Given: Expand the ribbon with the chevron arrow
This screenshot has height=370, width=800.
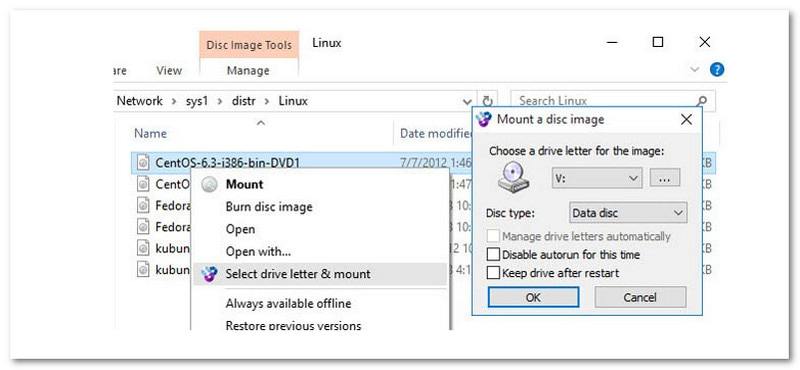Looking at the screenshot, I should pyautogui.click(x=694, y=69).
